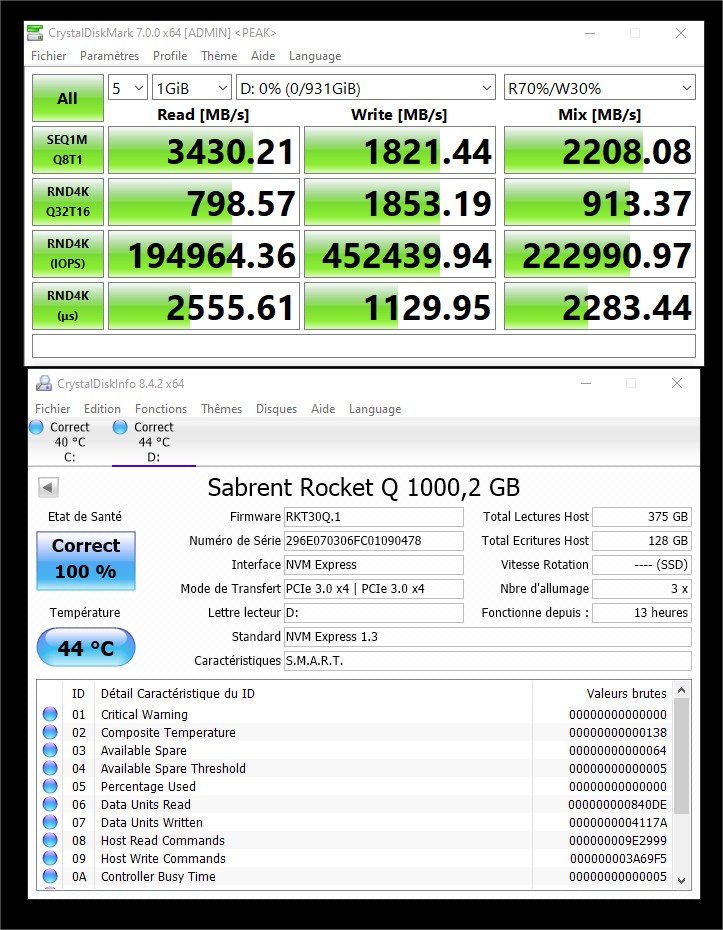Run the RND4K Q32T16 test
This screenshot has height=930, width=723.
[68, 202]
